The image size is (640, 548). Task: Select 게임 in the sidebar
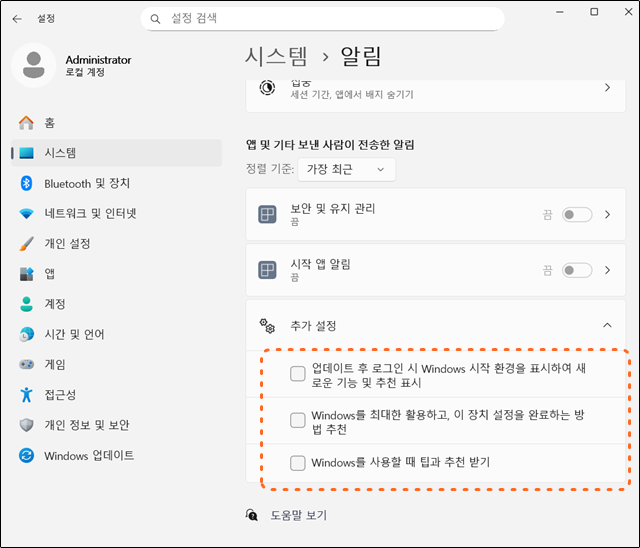click(x=116, y=364)
